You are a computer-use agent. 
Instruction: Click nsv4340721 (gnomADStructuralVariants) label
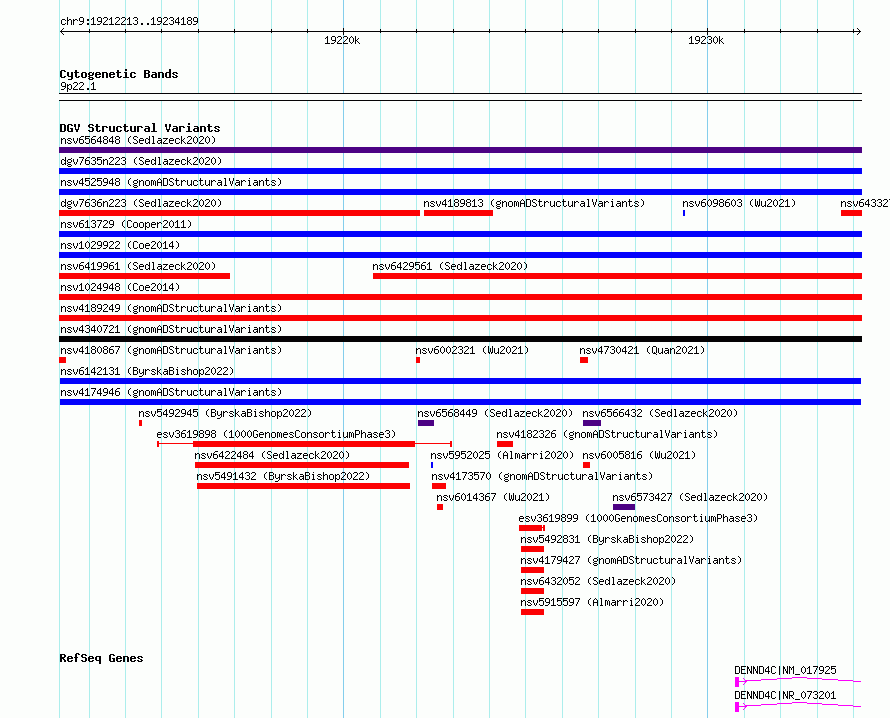pyautogui.click(x=171, y=329)
